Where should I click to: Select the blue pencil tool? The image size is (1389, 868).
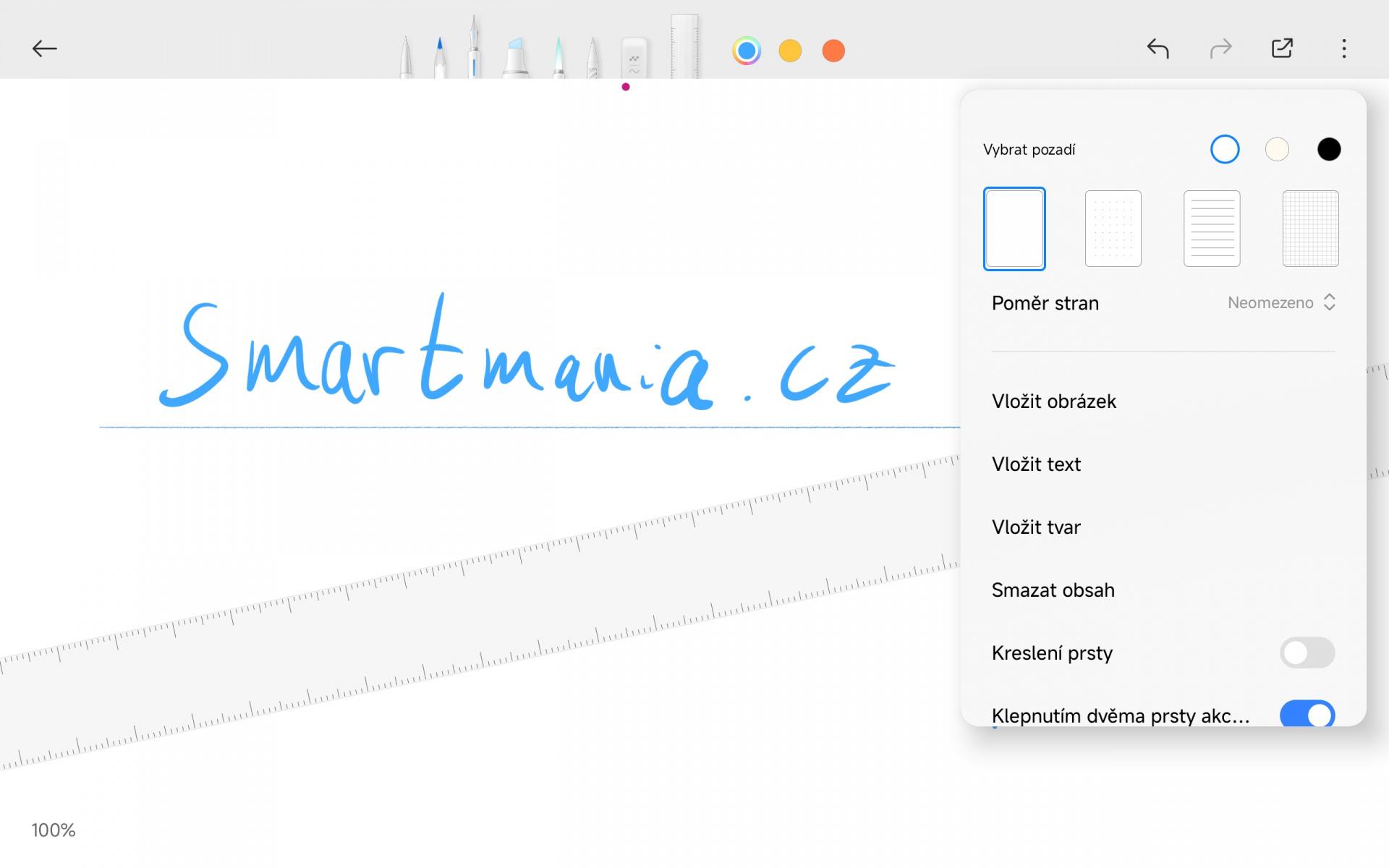tap(440, 58)
